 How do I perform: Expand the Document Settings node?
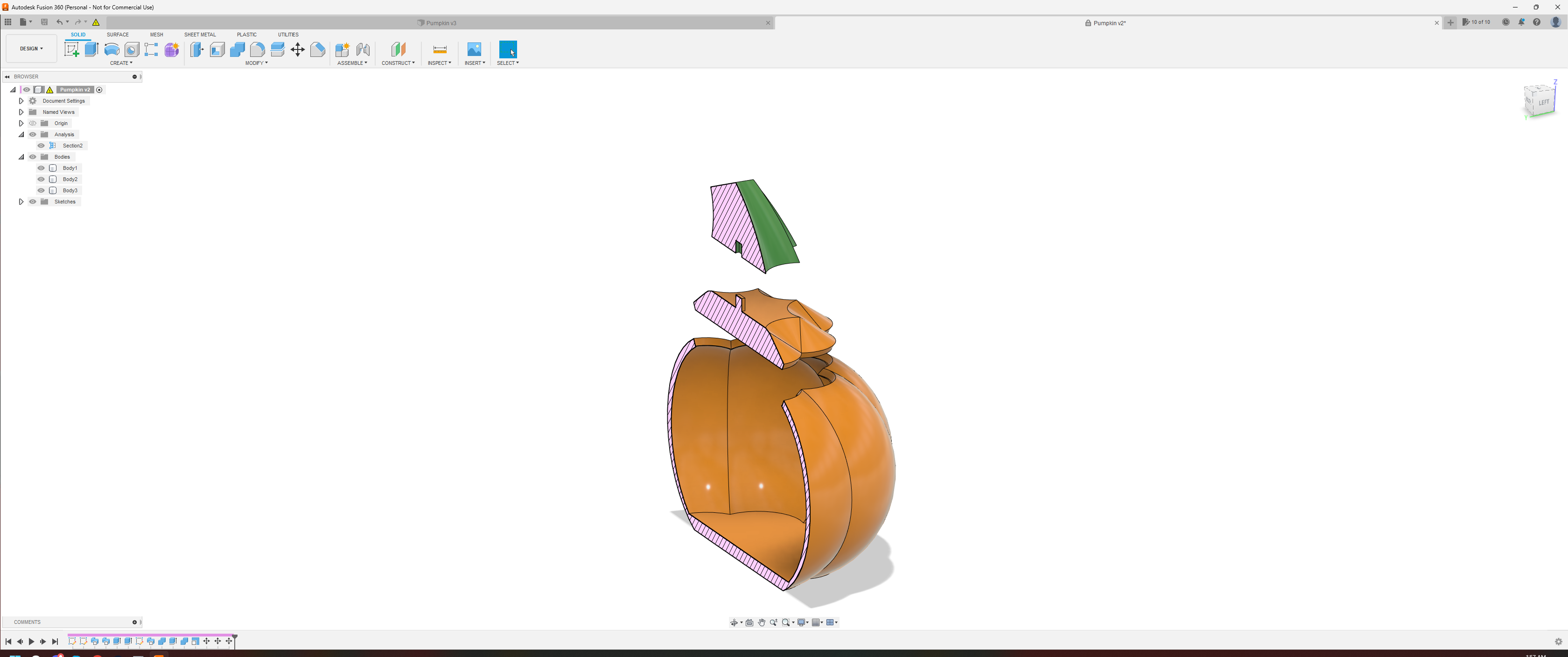point(21,101)
